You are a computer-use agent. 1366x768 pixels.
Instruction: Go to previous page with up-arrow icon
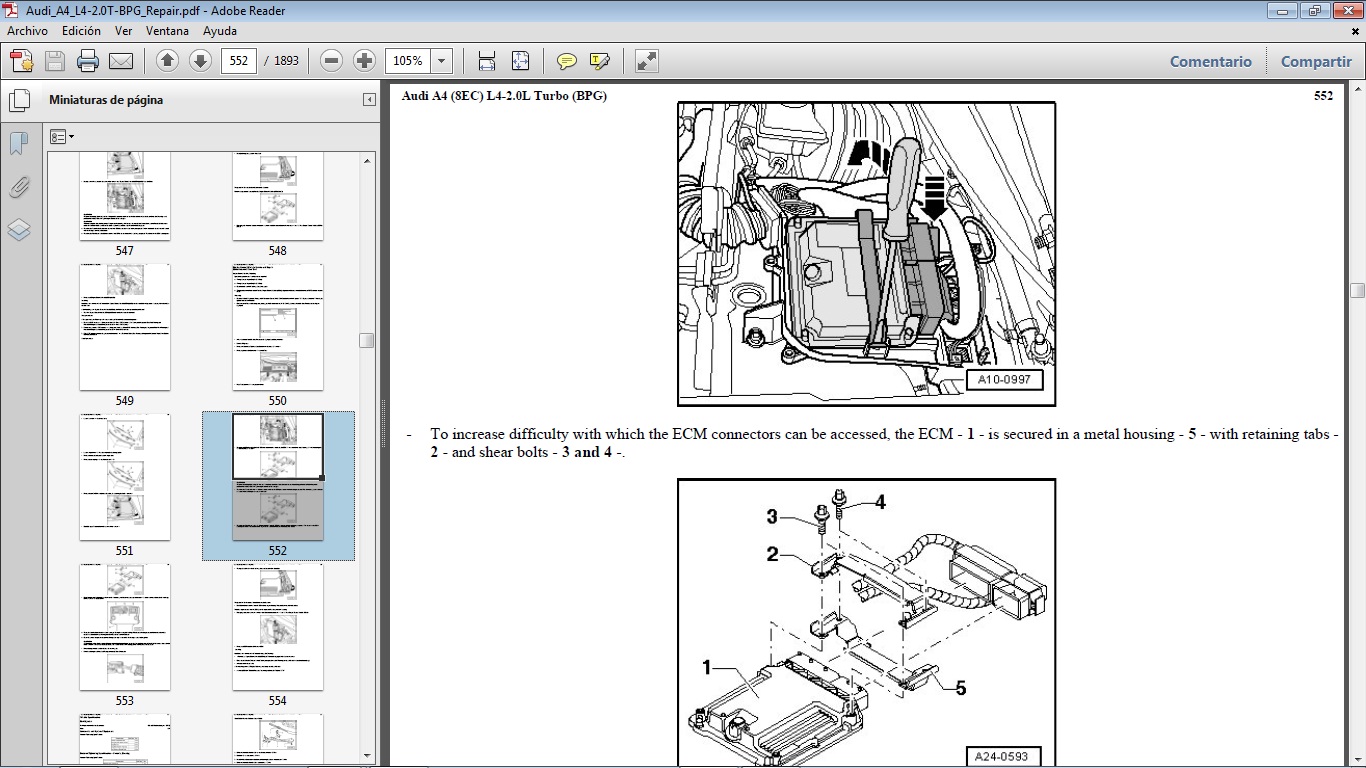click(x=166, y=60)
